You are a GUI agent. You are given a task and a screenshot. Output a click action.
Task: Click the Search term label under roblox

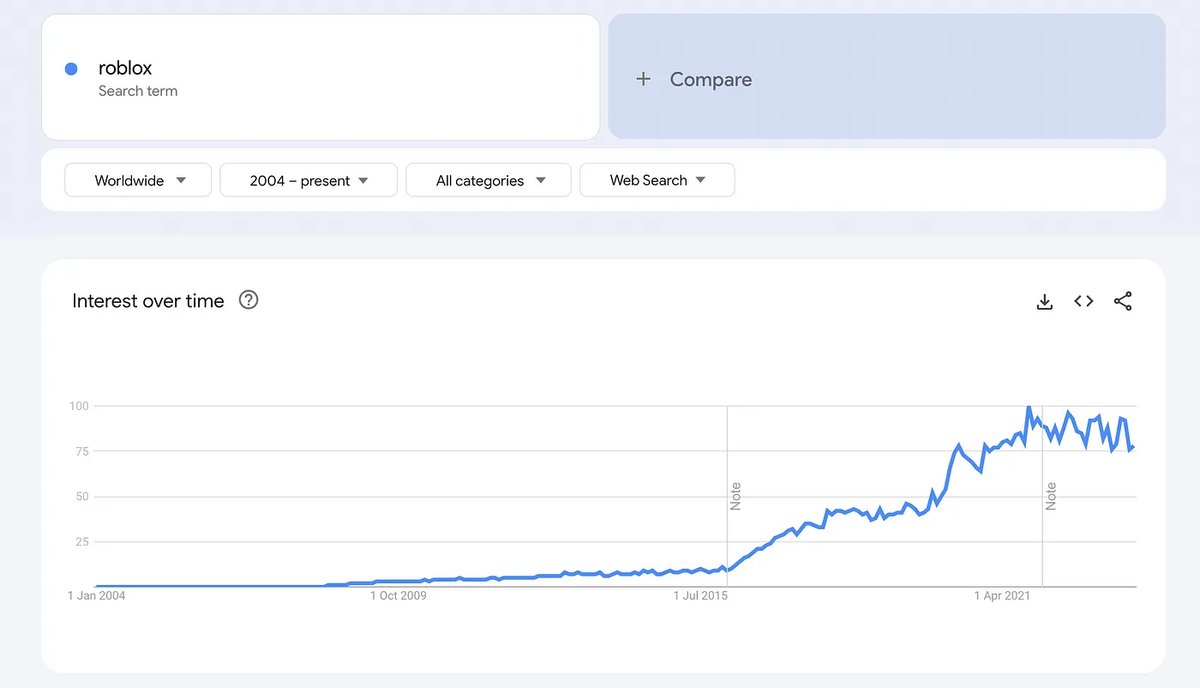(136, 91)
